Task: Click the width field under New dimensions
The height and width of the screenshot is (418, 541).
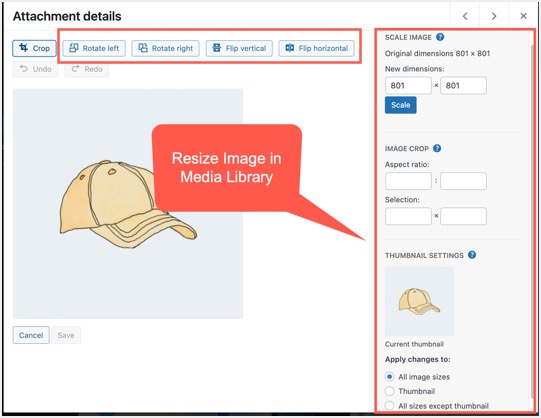Action: tap(408, 86)
